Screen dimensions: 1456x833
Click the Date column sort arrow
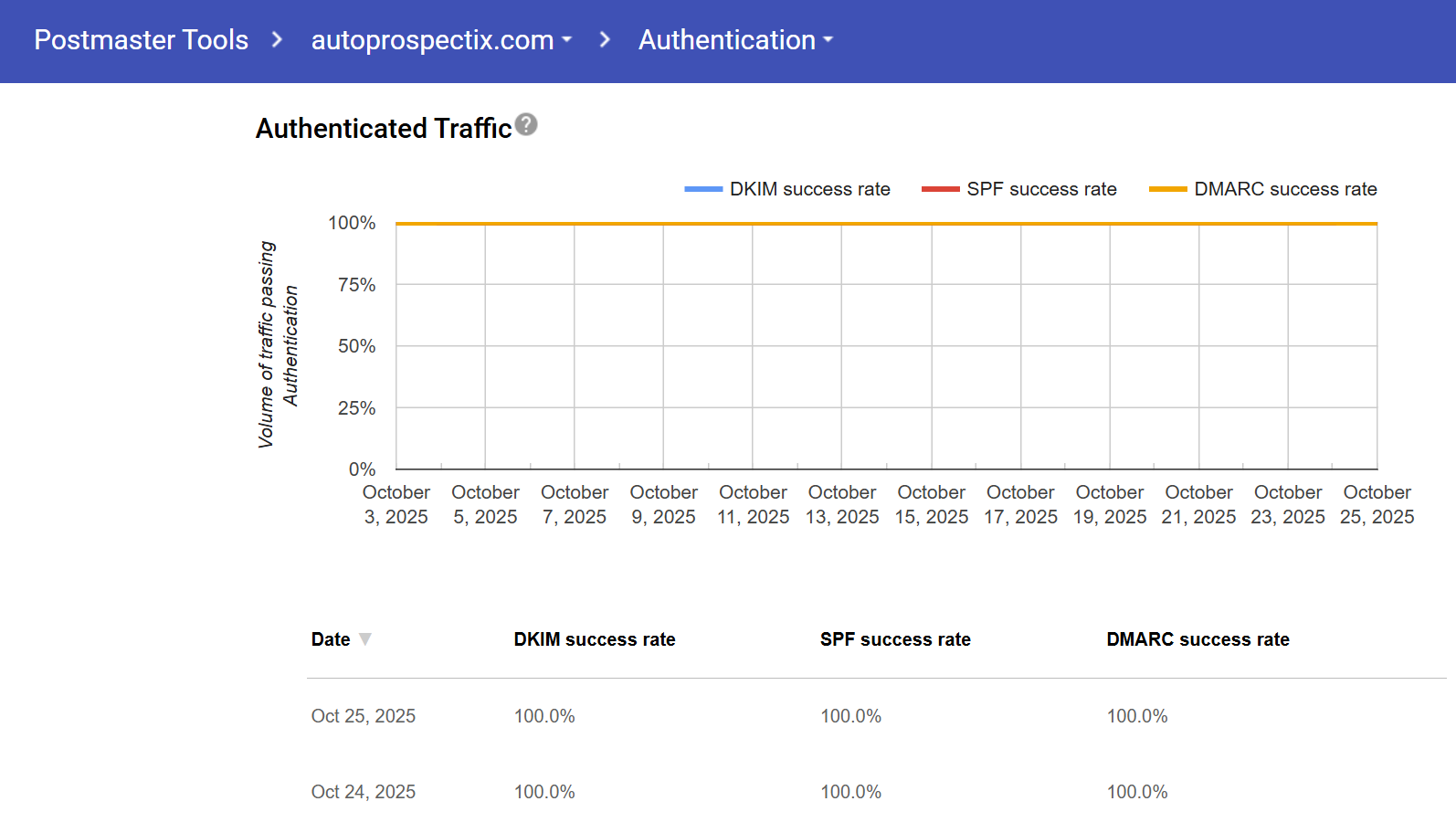coord(365,639)
